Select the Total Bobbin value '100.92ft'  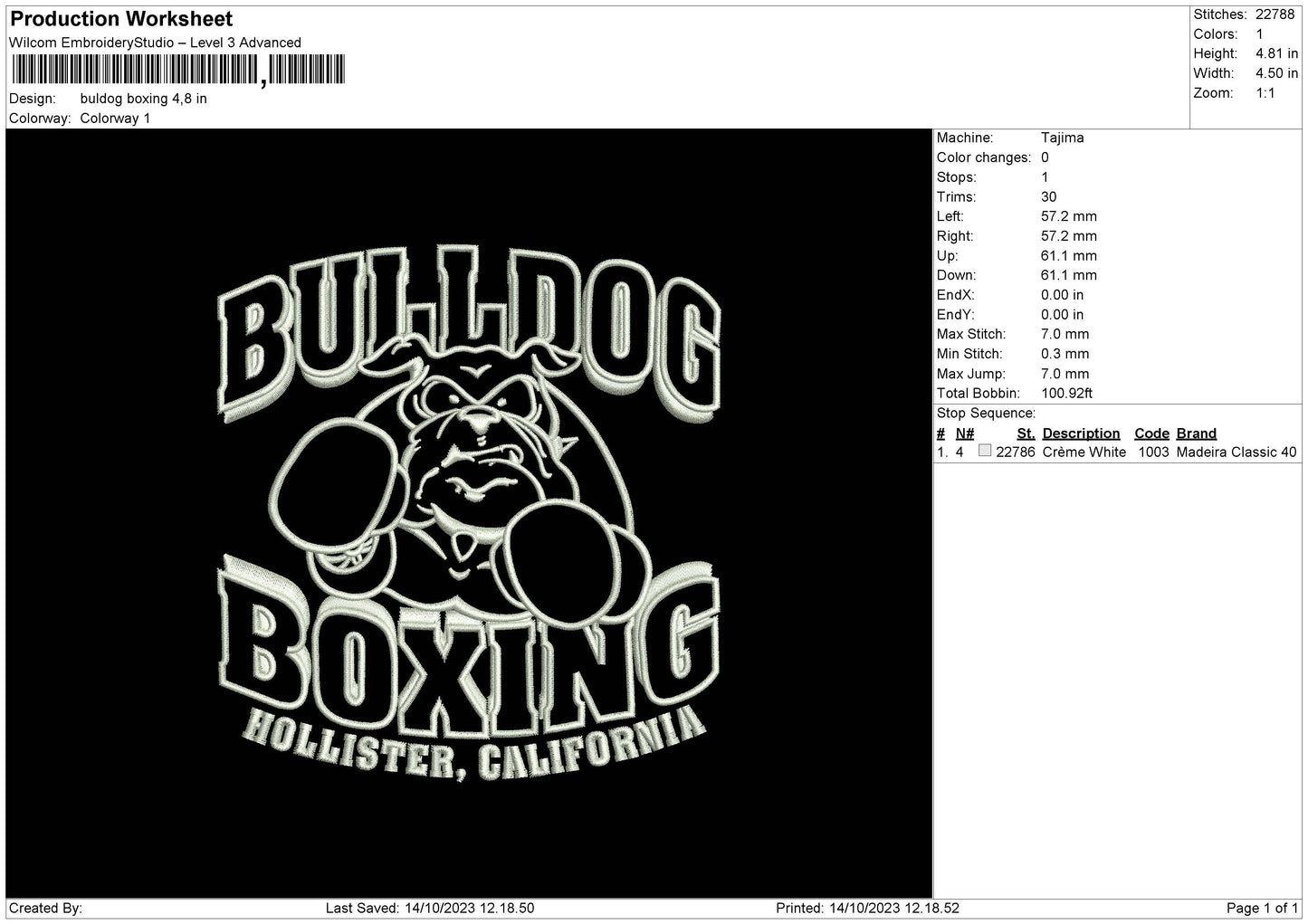[1066, 394]
